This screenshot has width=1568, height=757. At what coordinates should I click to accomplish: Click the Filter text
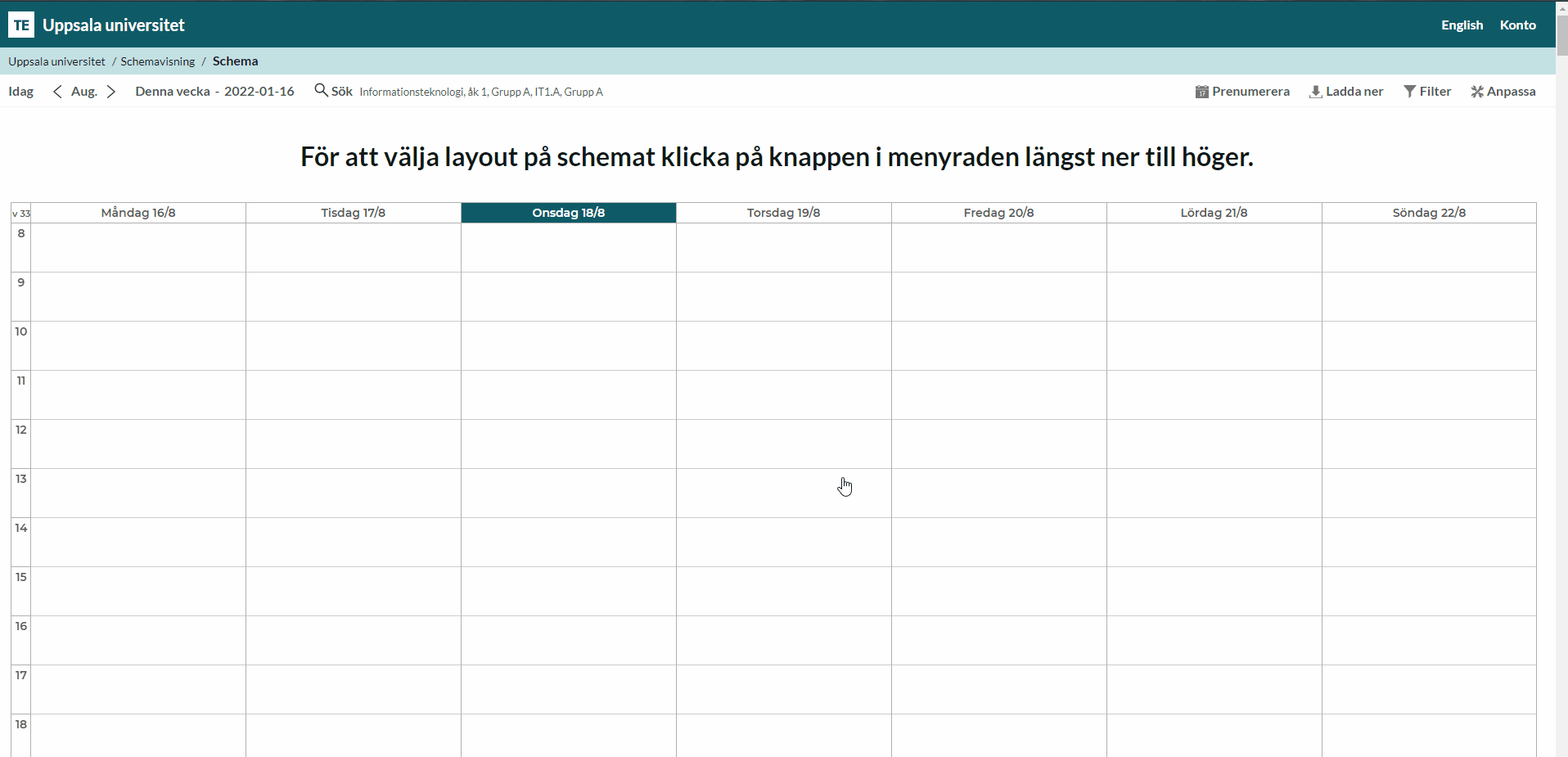click(1435, 92)
